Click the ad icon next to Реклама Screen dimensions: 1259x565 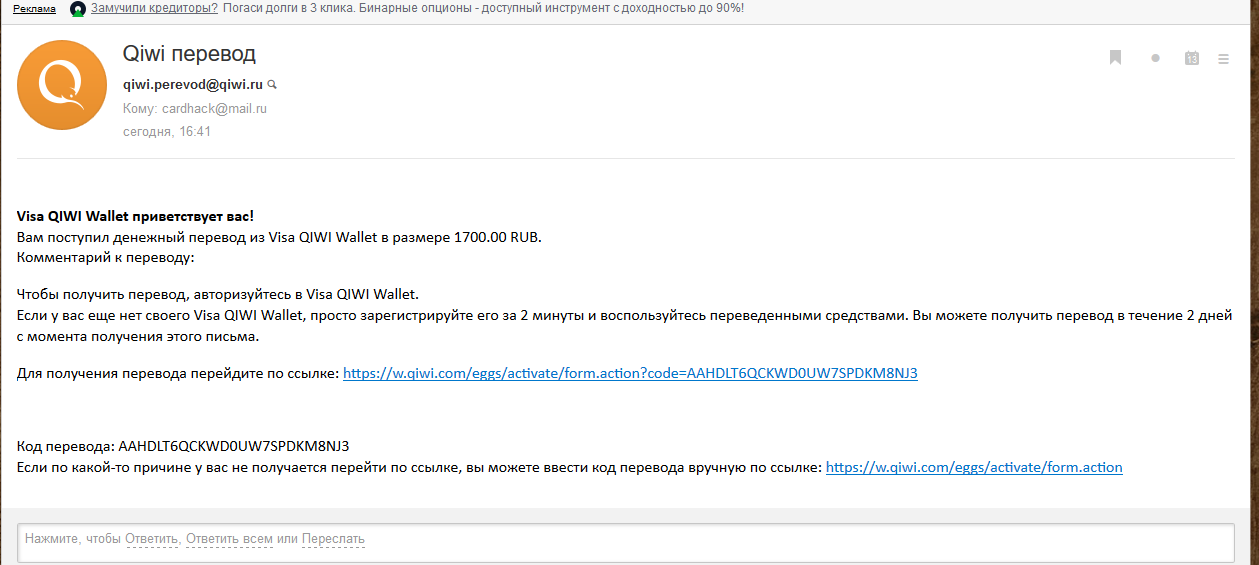[x=77, y=9]
